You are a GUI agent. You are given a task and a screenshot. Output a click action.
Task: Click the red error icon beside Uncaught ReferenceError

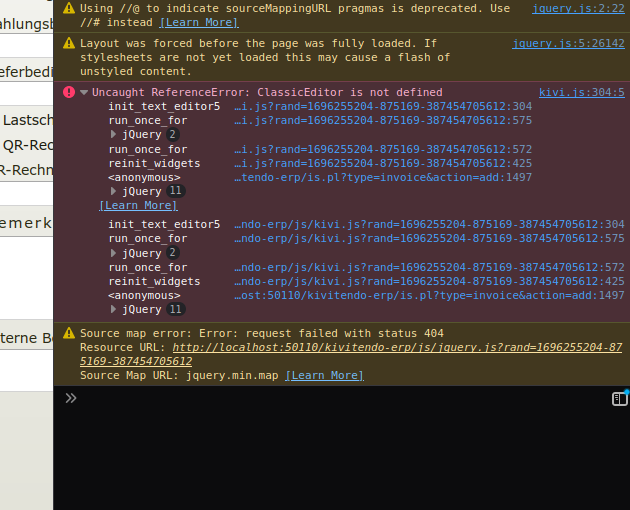[68, 92]
